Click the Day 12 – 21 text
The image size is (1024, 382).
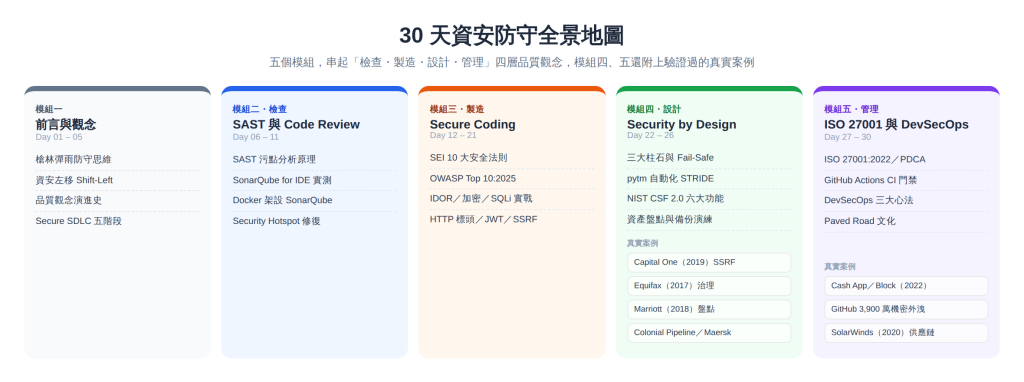point(453,135)
